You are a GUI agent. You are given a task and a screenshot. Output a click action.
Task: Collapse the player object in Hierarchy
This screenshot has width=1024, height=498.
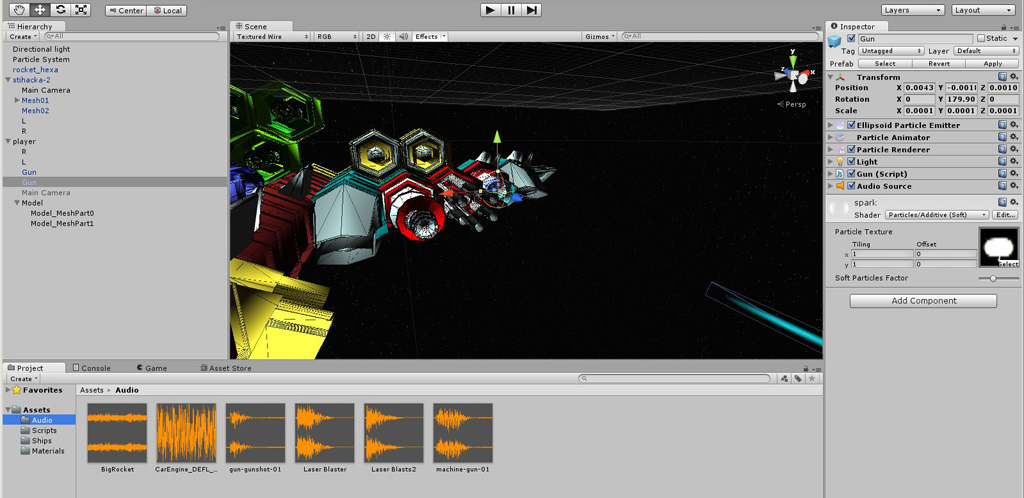(x=8, y=141)
